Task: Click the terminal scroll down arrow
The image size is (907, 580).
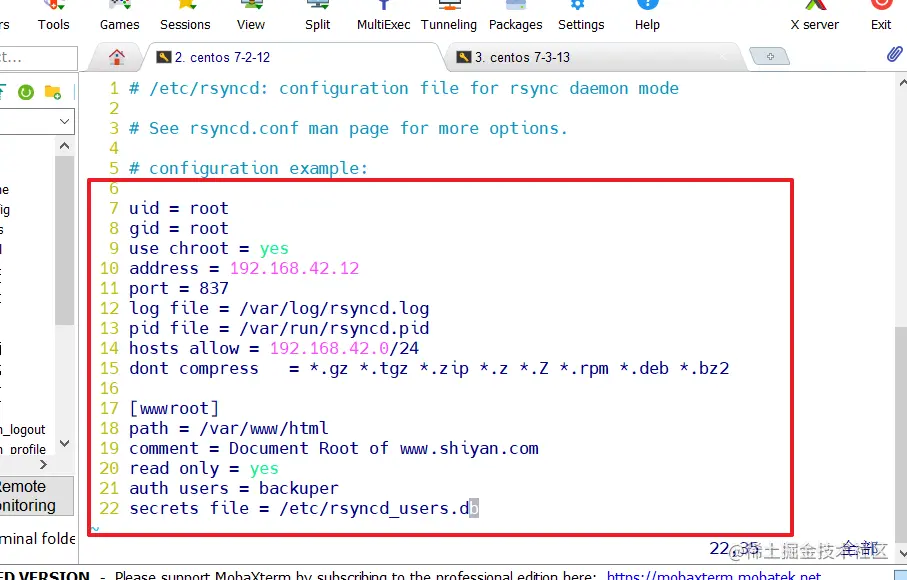Action: [x=902, y=552]
